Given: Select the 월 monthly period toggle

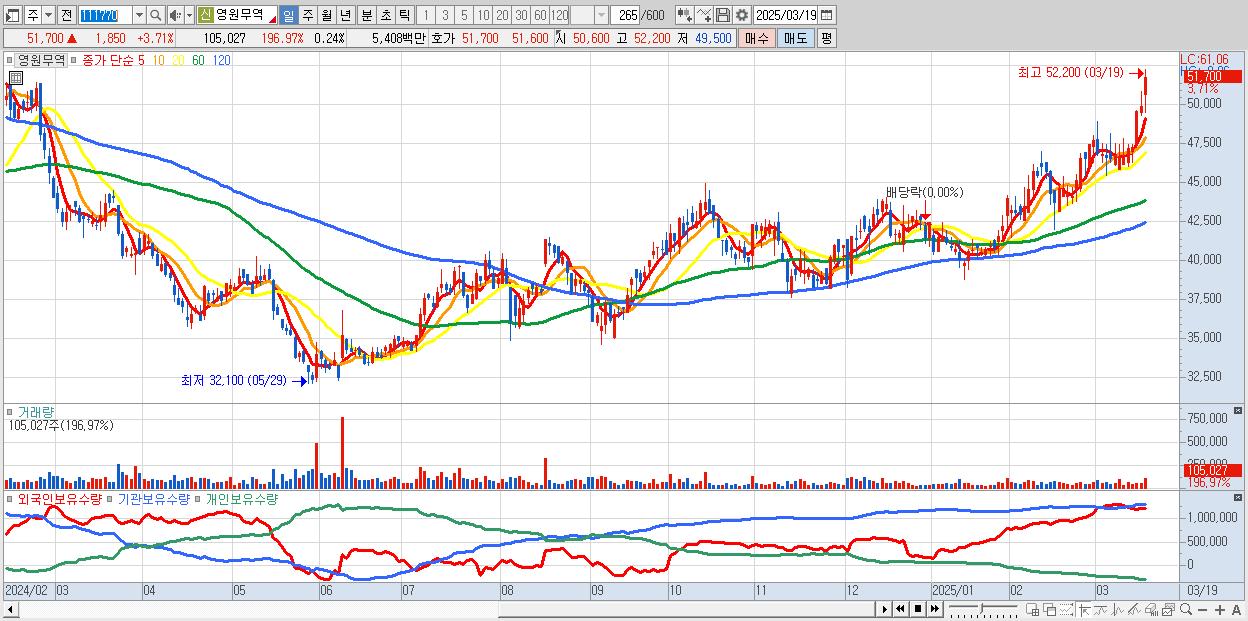Looking at the screenshot, I should pyautogui.click(x=326, y=15).
